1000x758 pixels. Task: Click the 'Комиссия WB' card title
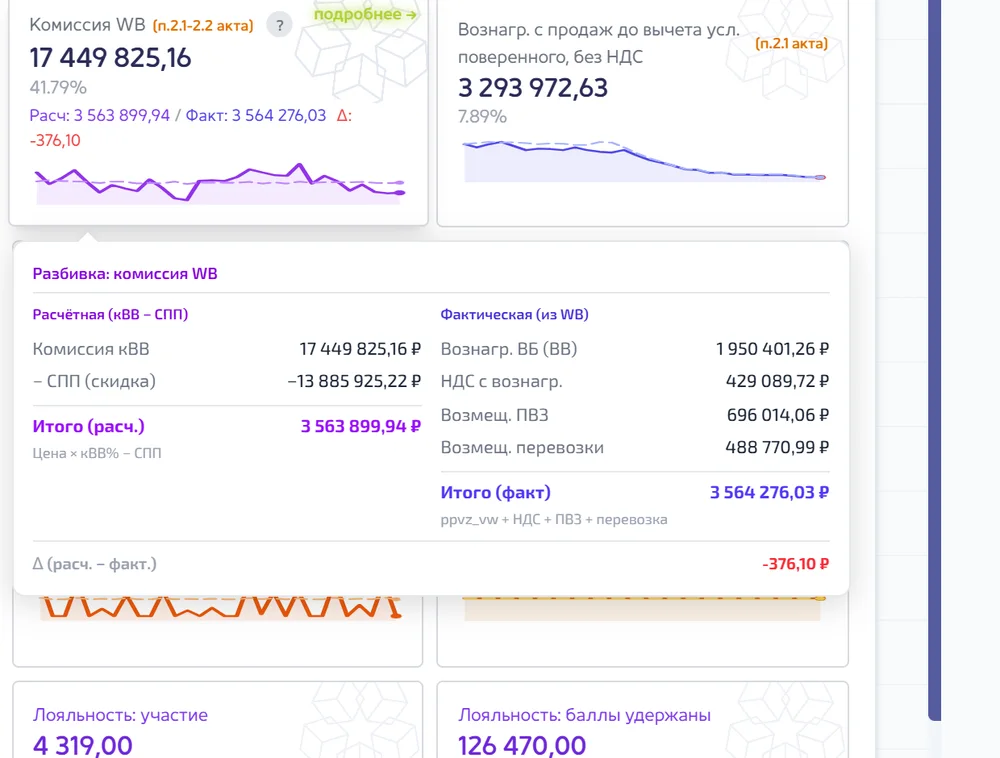[87, 24]
